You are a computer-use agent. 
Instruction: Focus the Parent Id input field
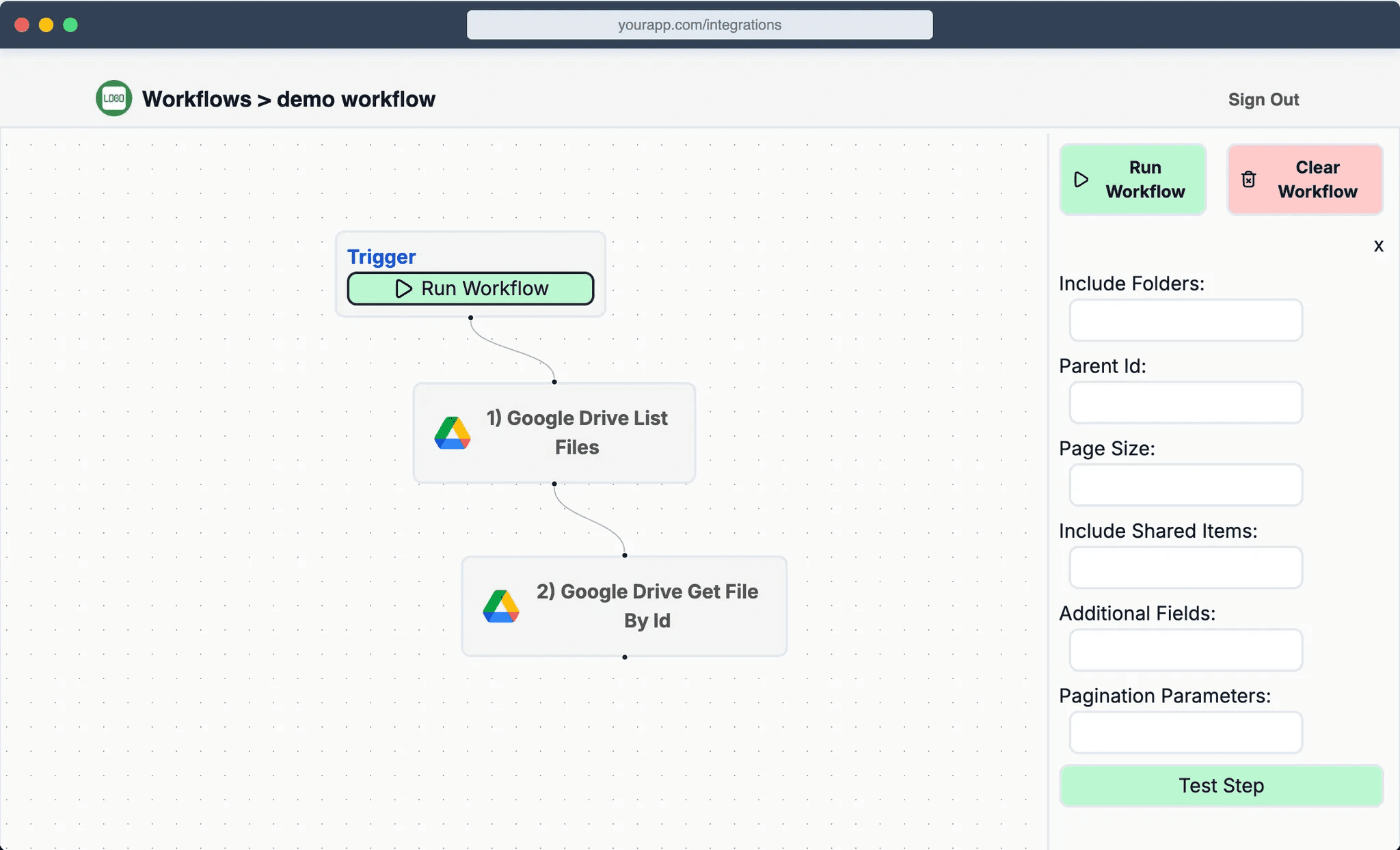[1185, 402]
